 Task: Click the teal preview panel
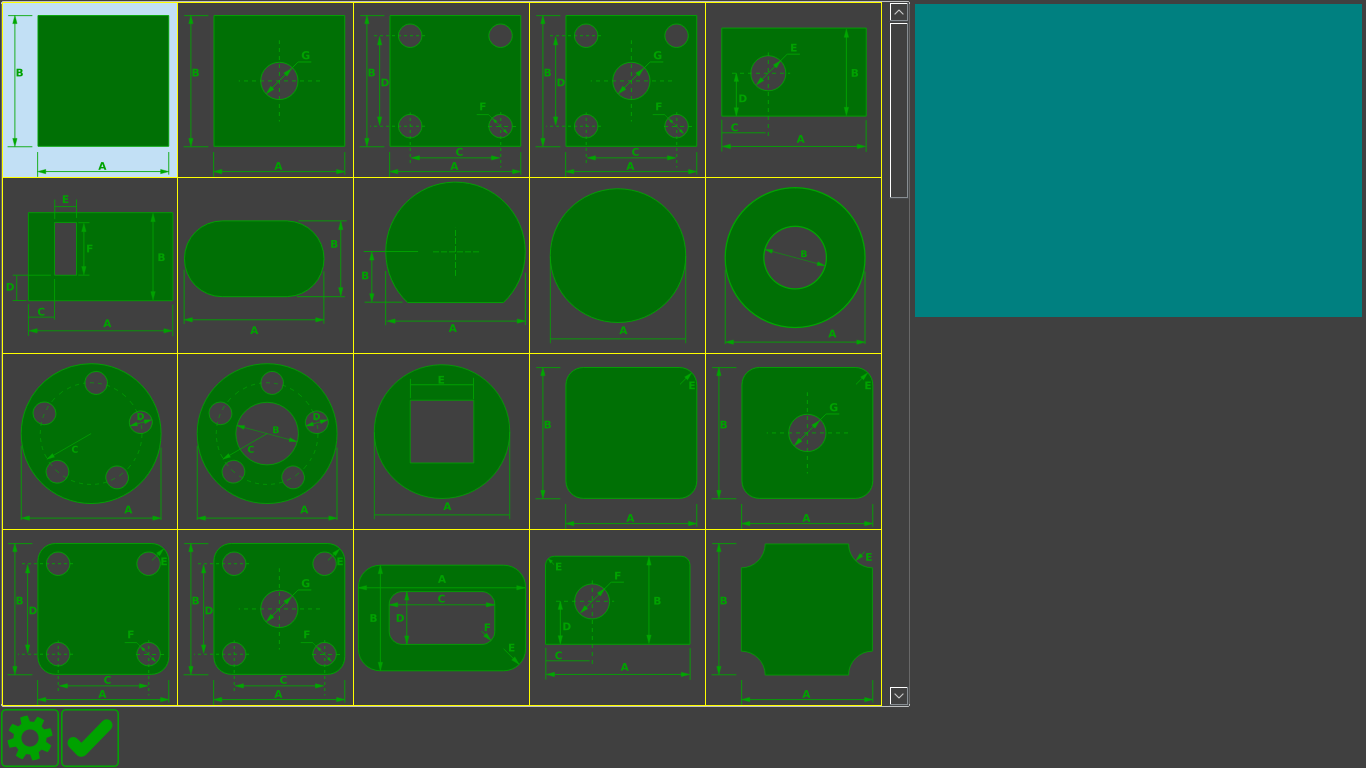(1138, 160)
